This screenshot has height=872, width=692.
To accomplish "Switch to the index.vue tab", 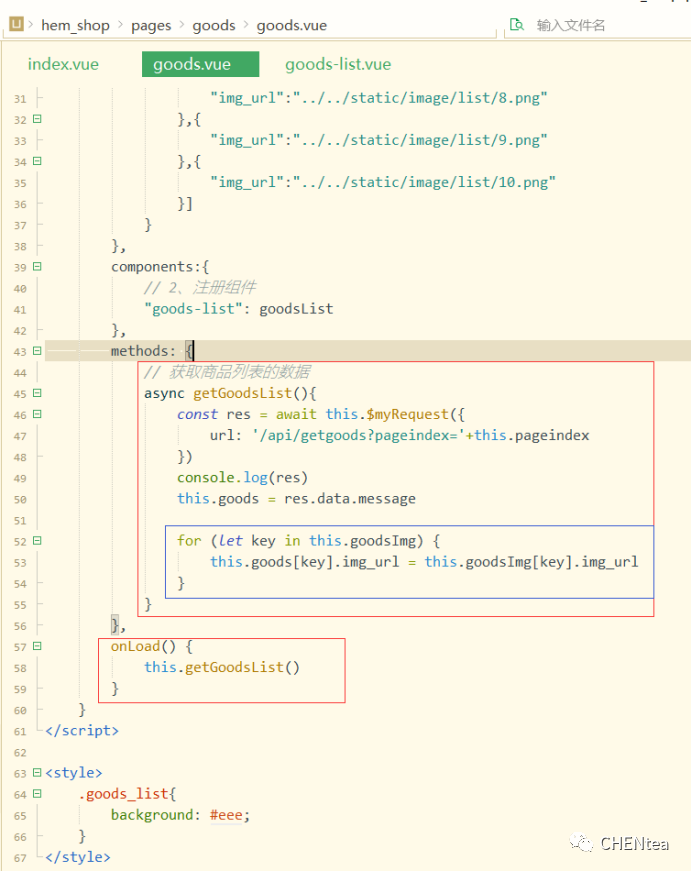I will click(63, 64).
